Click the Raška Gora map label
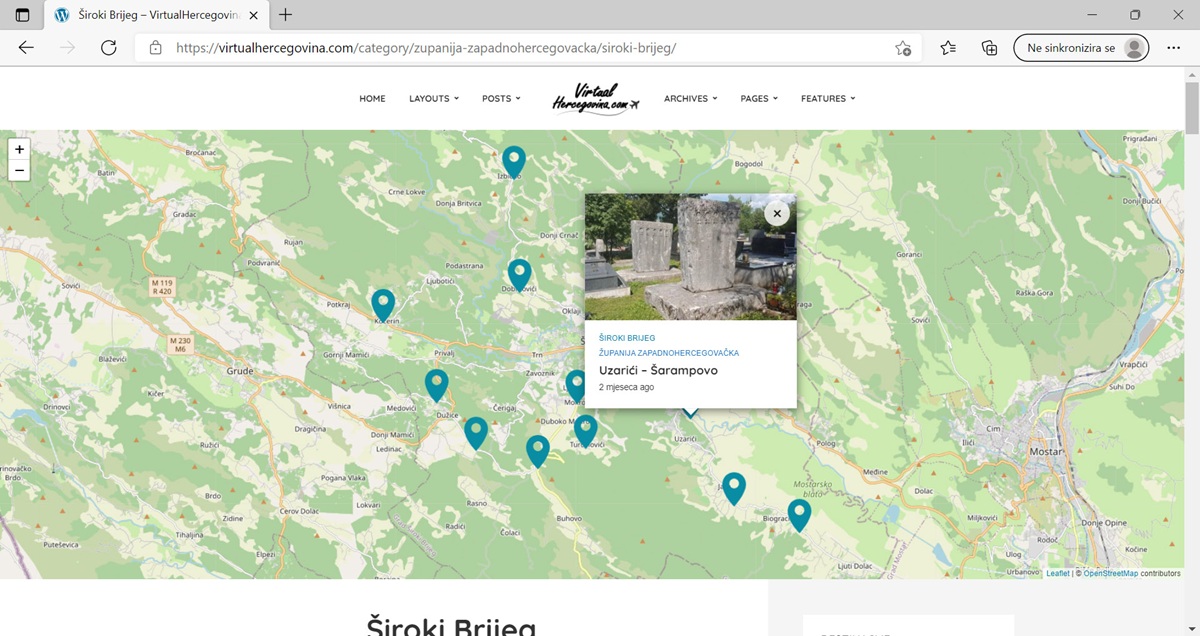Viewport: 1200px width, 636px height. [x=1033, y=293]
